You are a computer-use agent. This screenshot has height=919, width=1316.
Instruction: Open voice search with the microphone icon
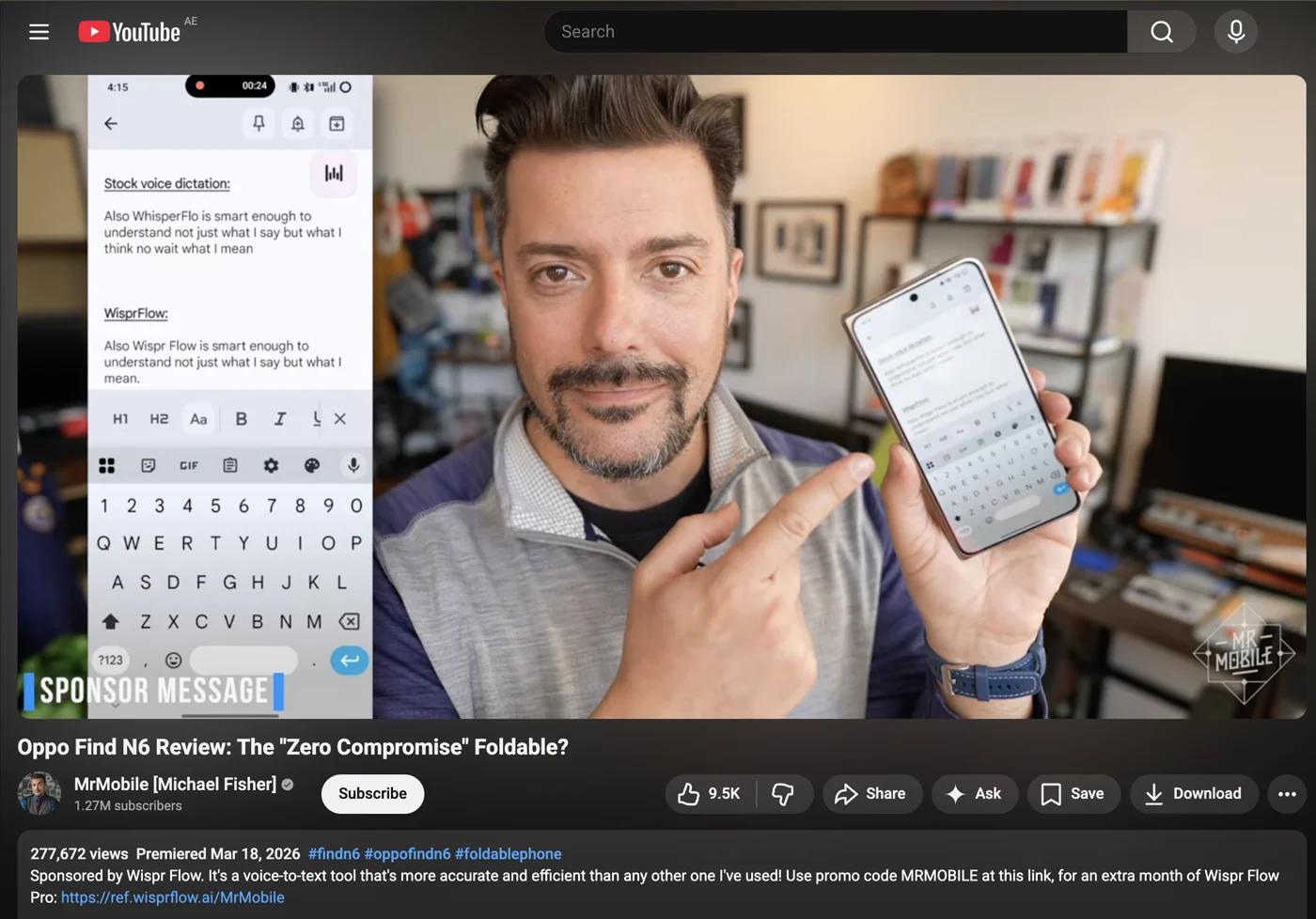tap(1235, 31)
